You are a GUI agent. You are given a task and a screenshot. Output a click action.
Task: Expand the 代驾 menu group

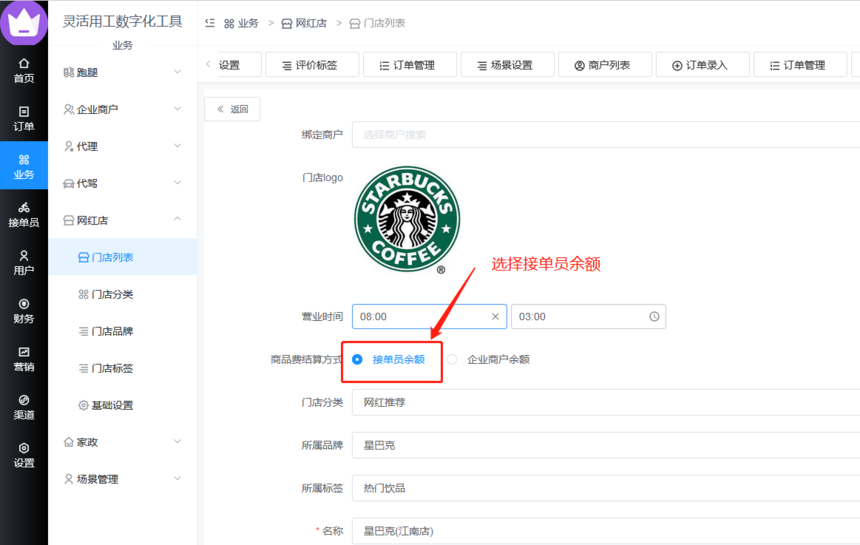[122, 183]
